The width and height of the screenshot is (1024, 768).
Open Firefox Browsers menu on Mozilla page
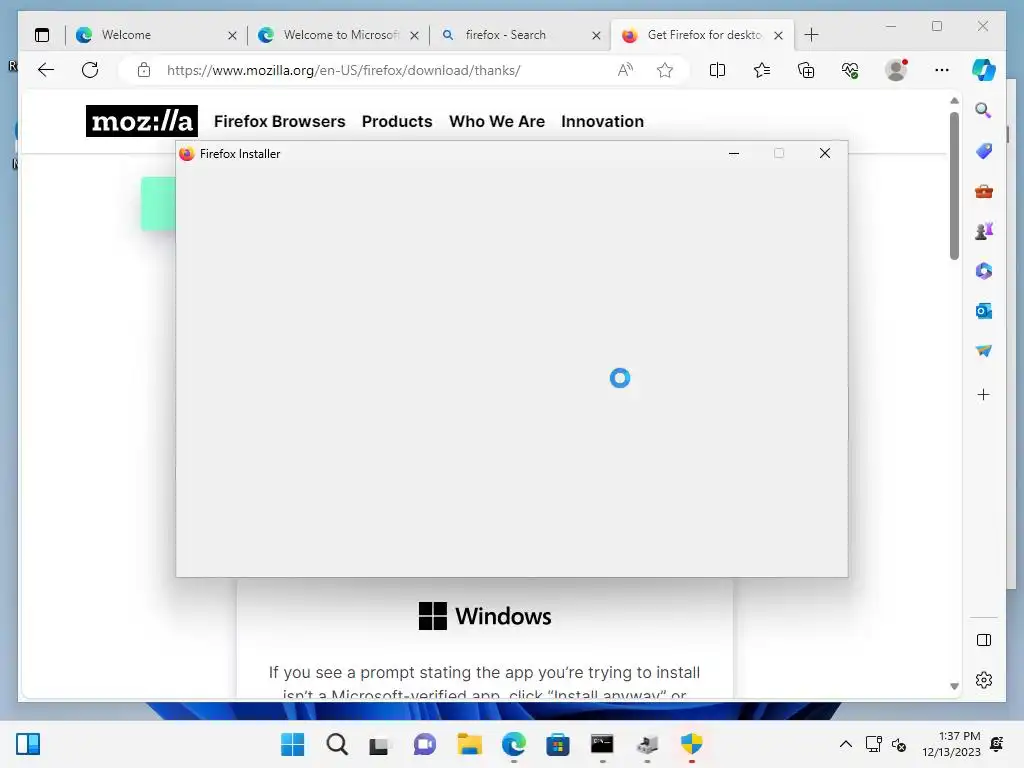[x=280, y=121]
